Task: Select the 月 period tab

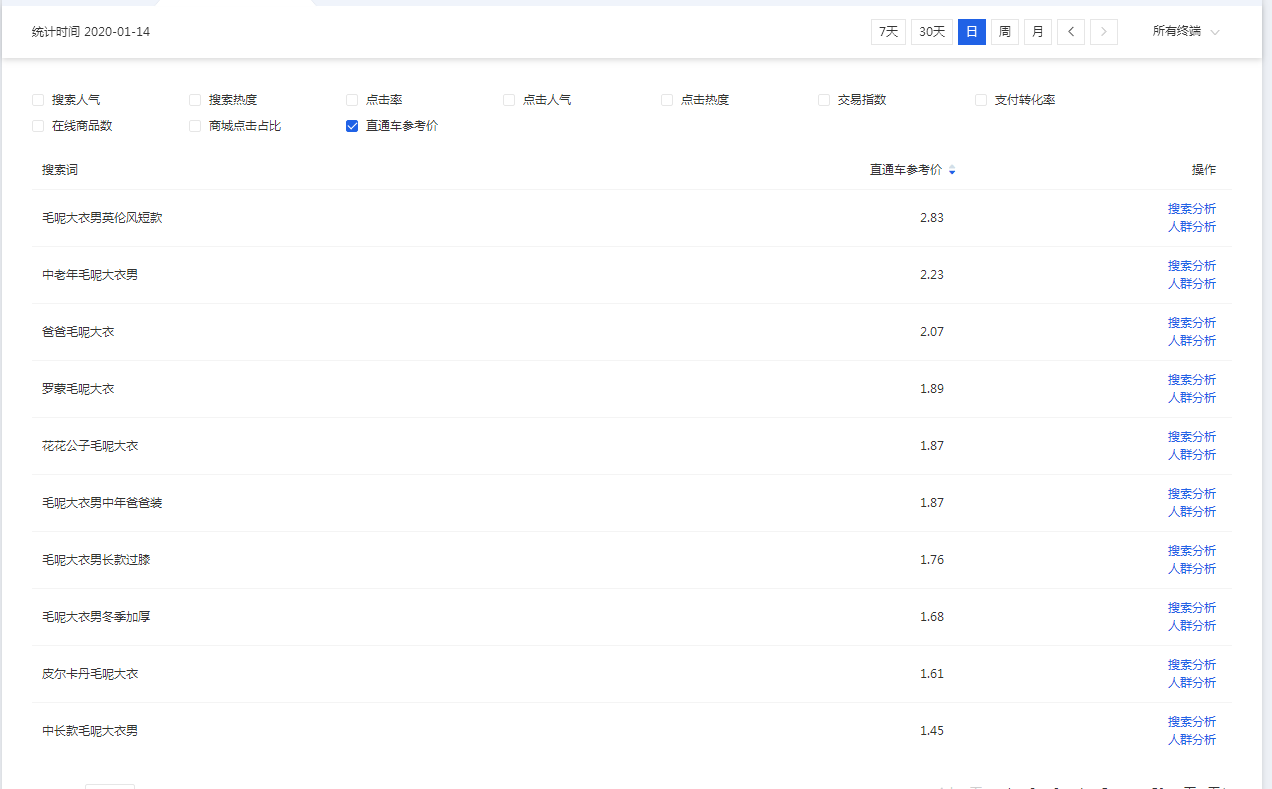Action: (x=1037, y=32)
